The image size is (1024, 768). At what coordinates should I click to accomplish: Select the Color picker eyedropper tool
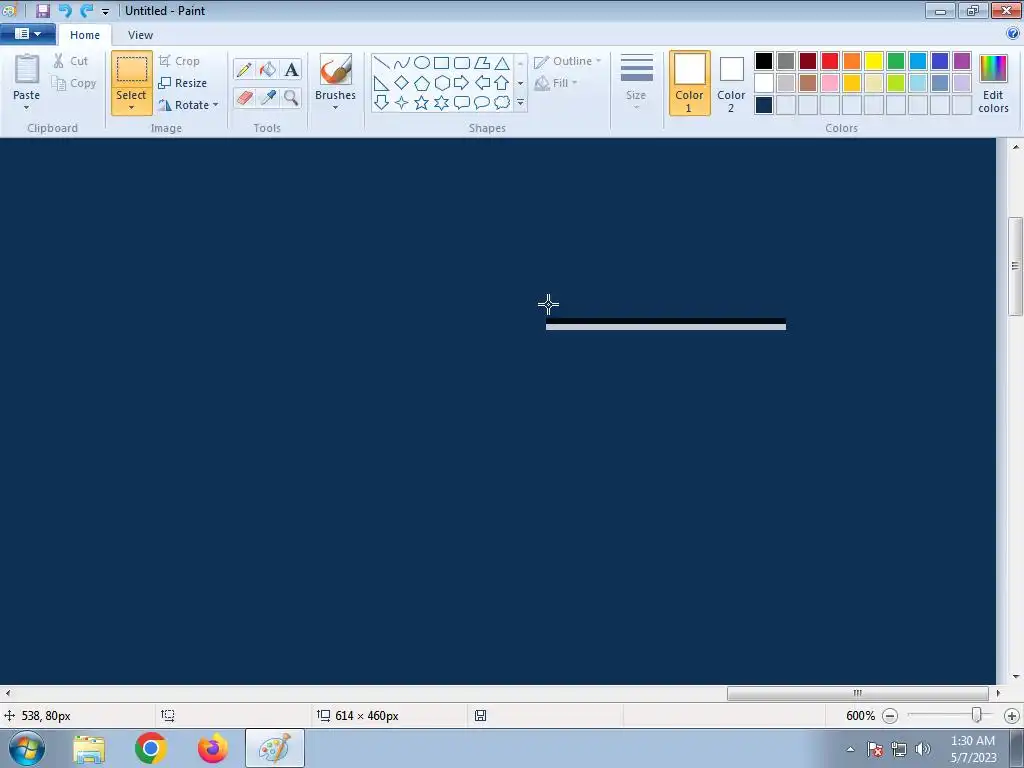click(268, 97)
